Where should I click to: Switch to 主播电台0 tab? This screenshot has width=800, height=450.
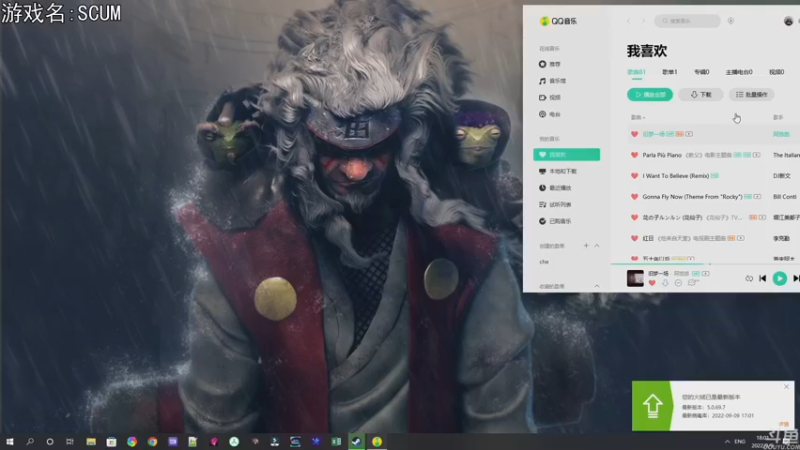coord(739,72)
